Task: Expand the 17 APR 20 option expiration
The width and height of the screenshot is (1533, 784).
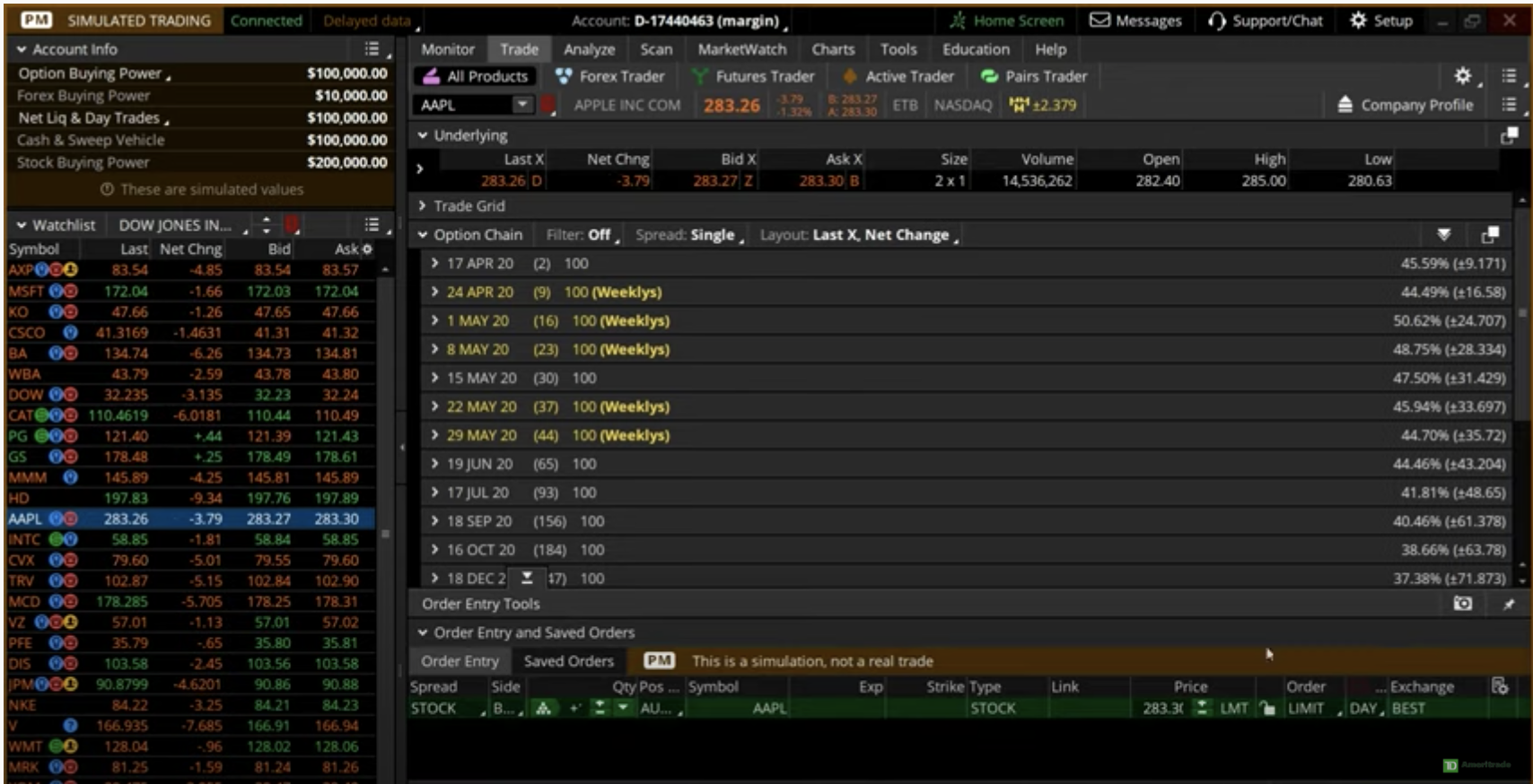Action: pos(434,264)
